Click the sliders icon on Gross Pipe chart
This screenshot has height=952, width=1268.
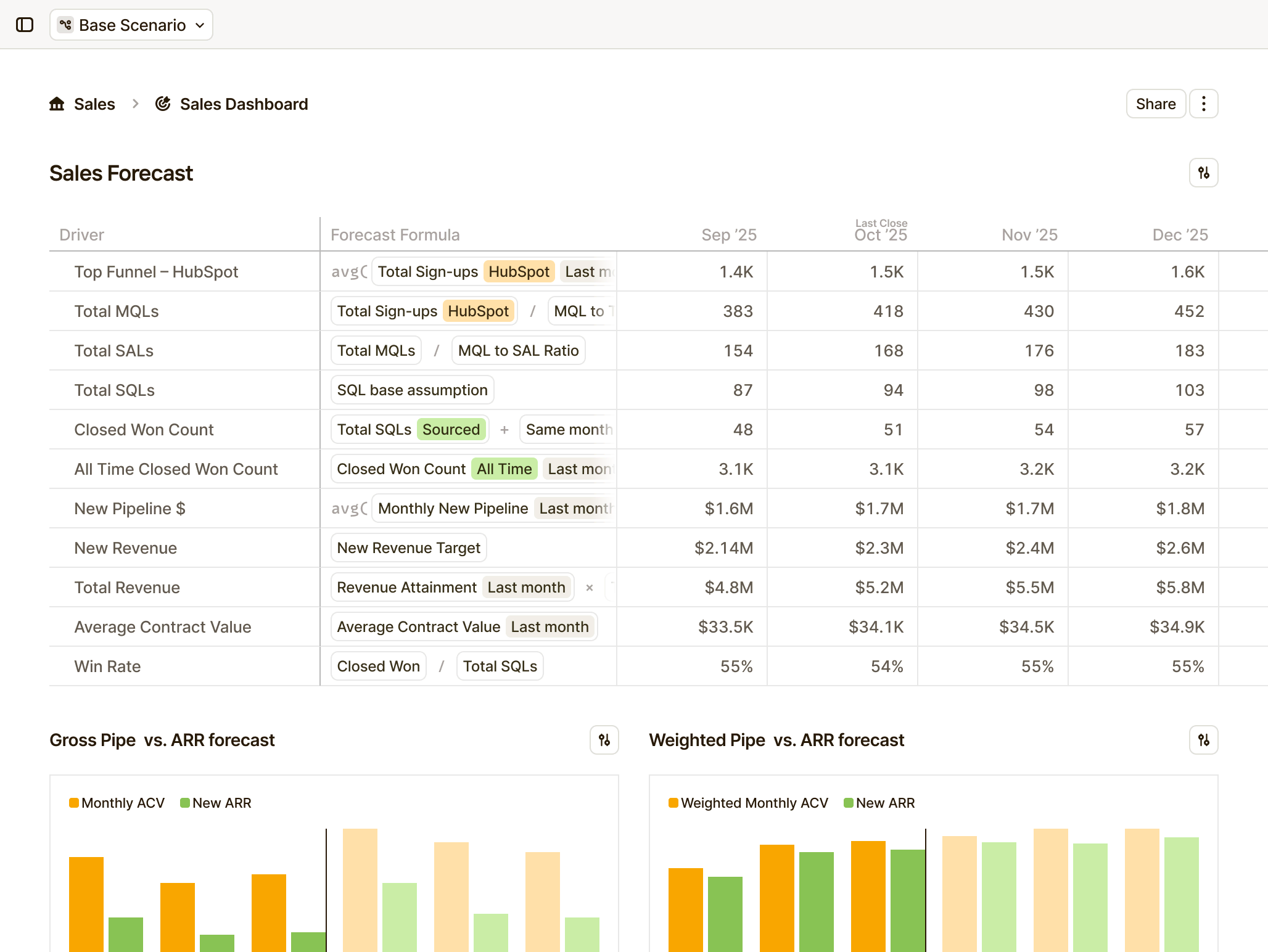604,741
